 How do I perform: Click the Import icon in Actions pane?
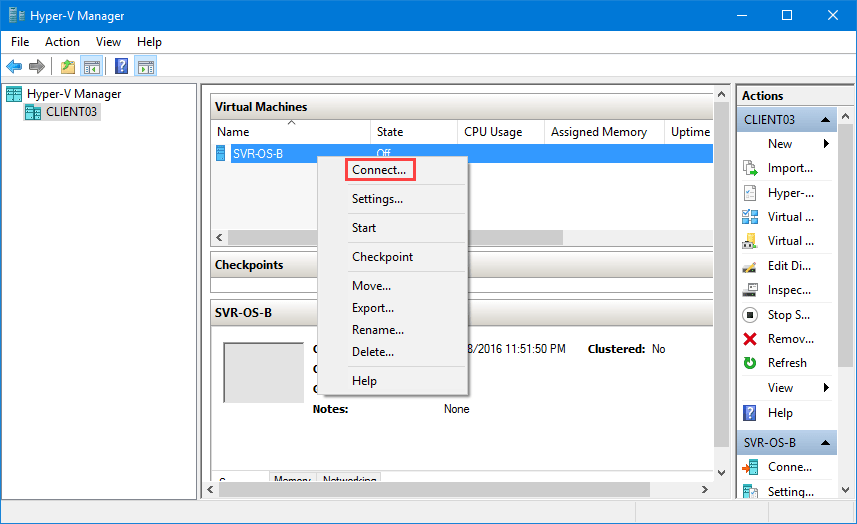[750, 168]
